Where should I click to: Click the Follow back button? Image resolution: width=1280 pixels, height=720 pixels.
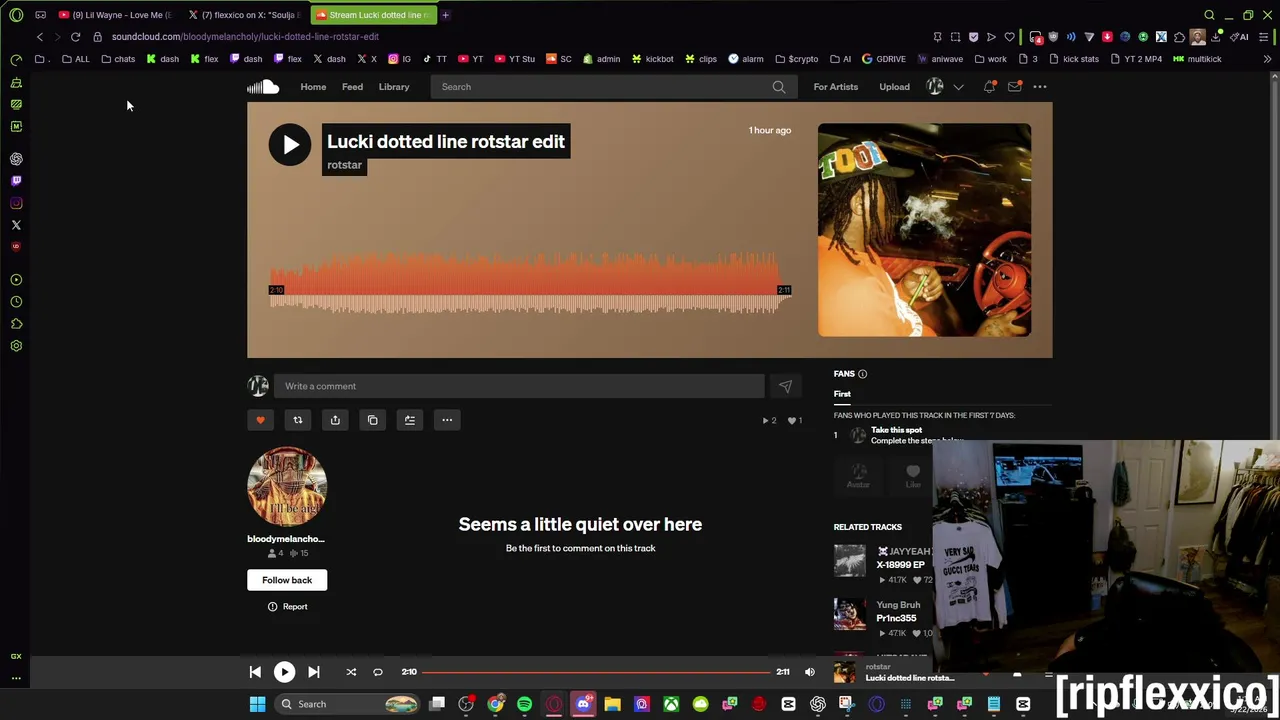click(x=287, y=580)
